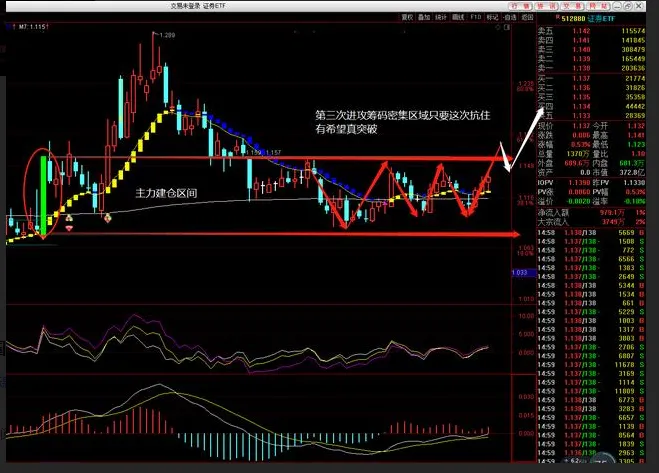659x473 pixels.
Task: Click the 内盘 value 681.3万
Action: coord(632,163)
